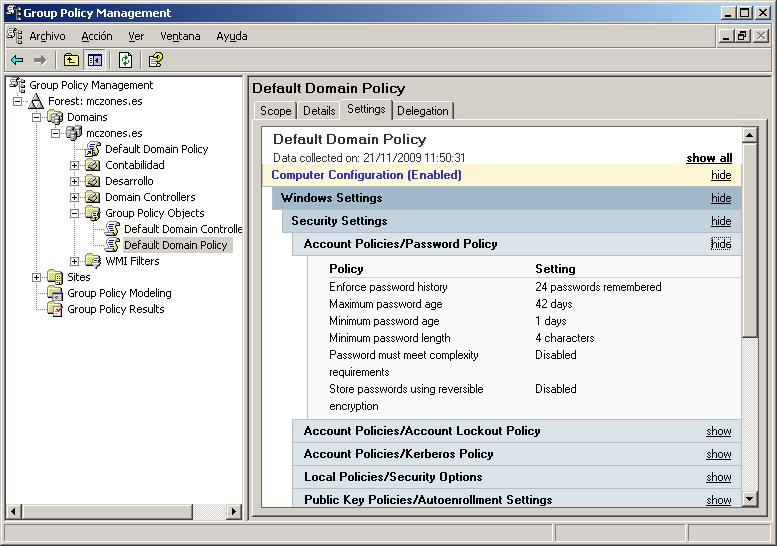Collapse the Forest: mczones.es node
This screenshot has width=777, height=546.
pos(18,102)
